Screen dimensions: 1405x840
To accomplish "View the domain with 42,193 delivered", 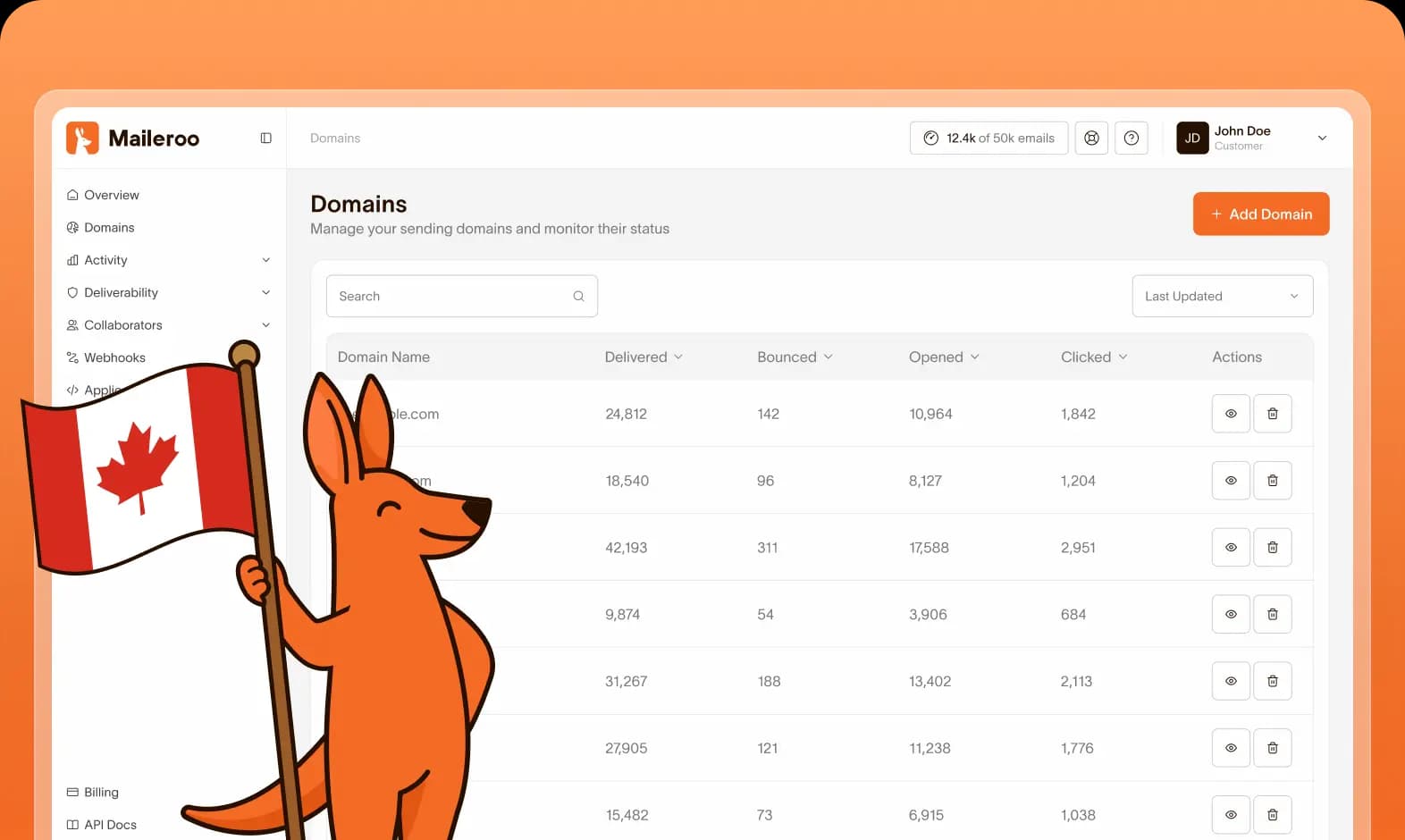I will click(1231, 547).
